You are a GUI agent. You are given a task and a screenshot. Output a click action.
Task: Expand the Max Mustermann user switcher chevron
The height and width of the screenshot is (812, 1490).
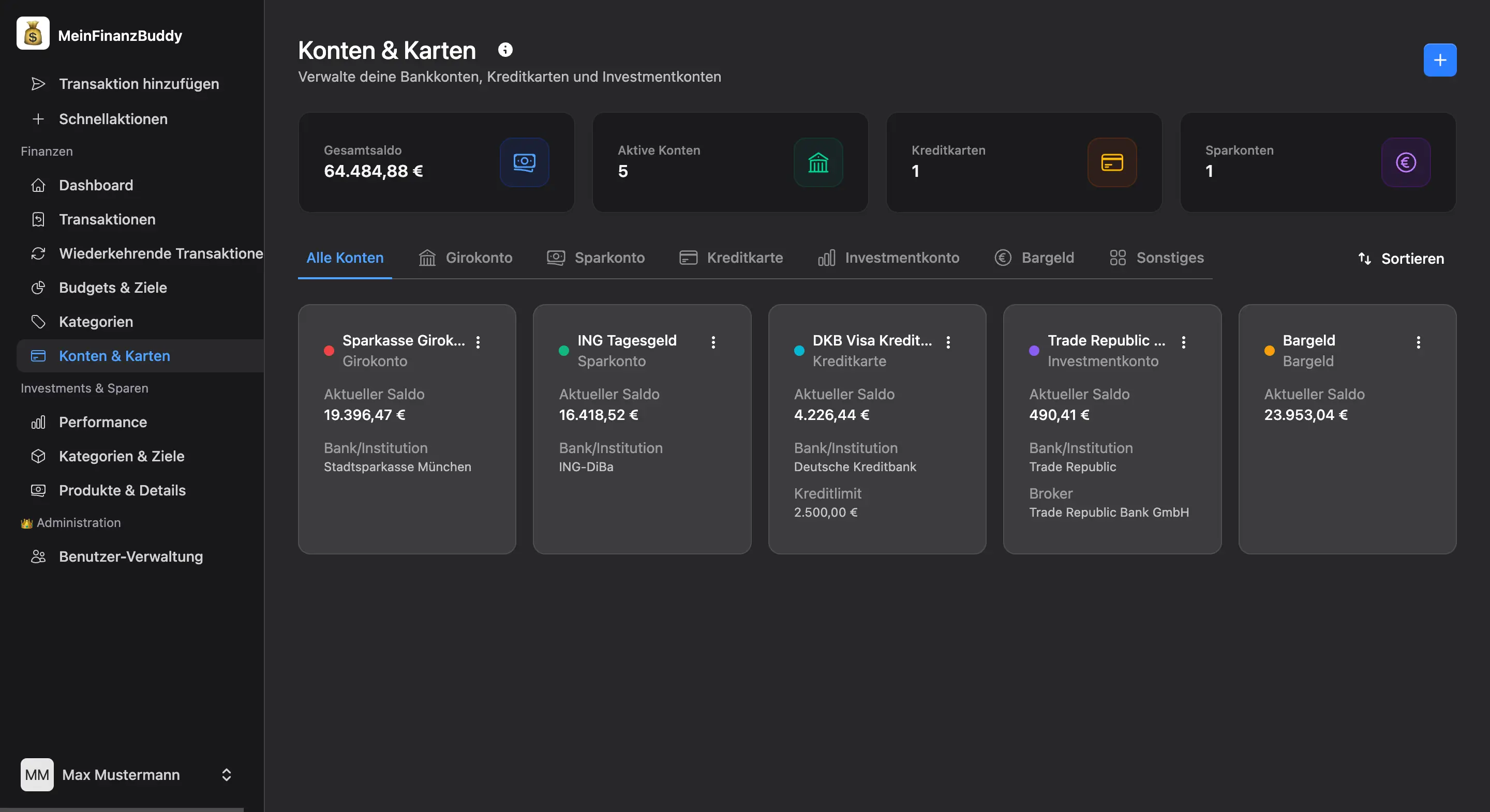click(x=226, y=774)
